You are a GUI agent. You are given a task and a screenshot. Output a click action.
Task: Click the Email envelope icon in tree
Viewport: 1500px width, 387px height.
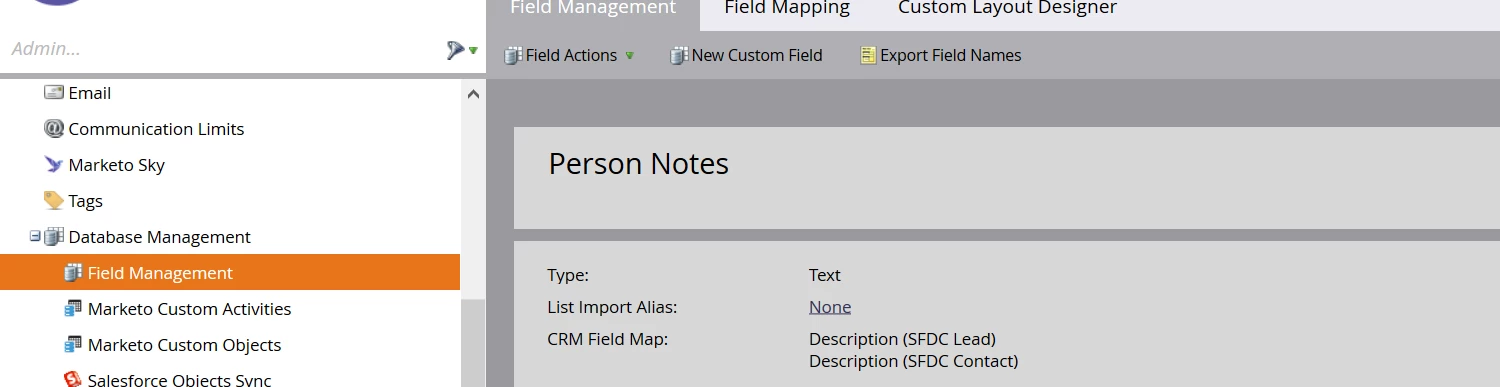[54, 92]
